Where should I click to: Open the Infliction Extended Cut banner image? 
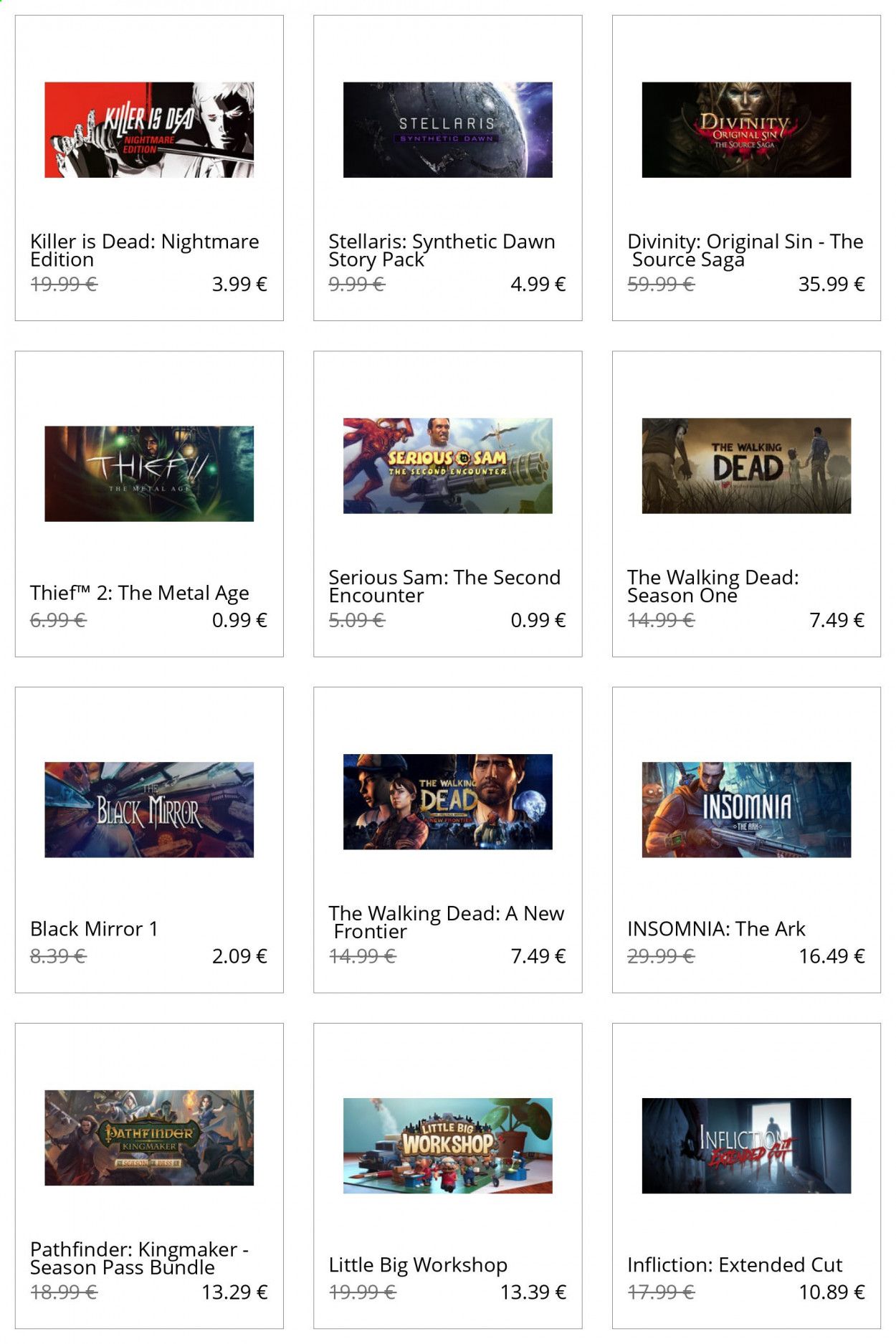tap(746, 1145)
